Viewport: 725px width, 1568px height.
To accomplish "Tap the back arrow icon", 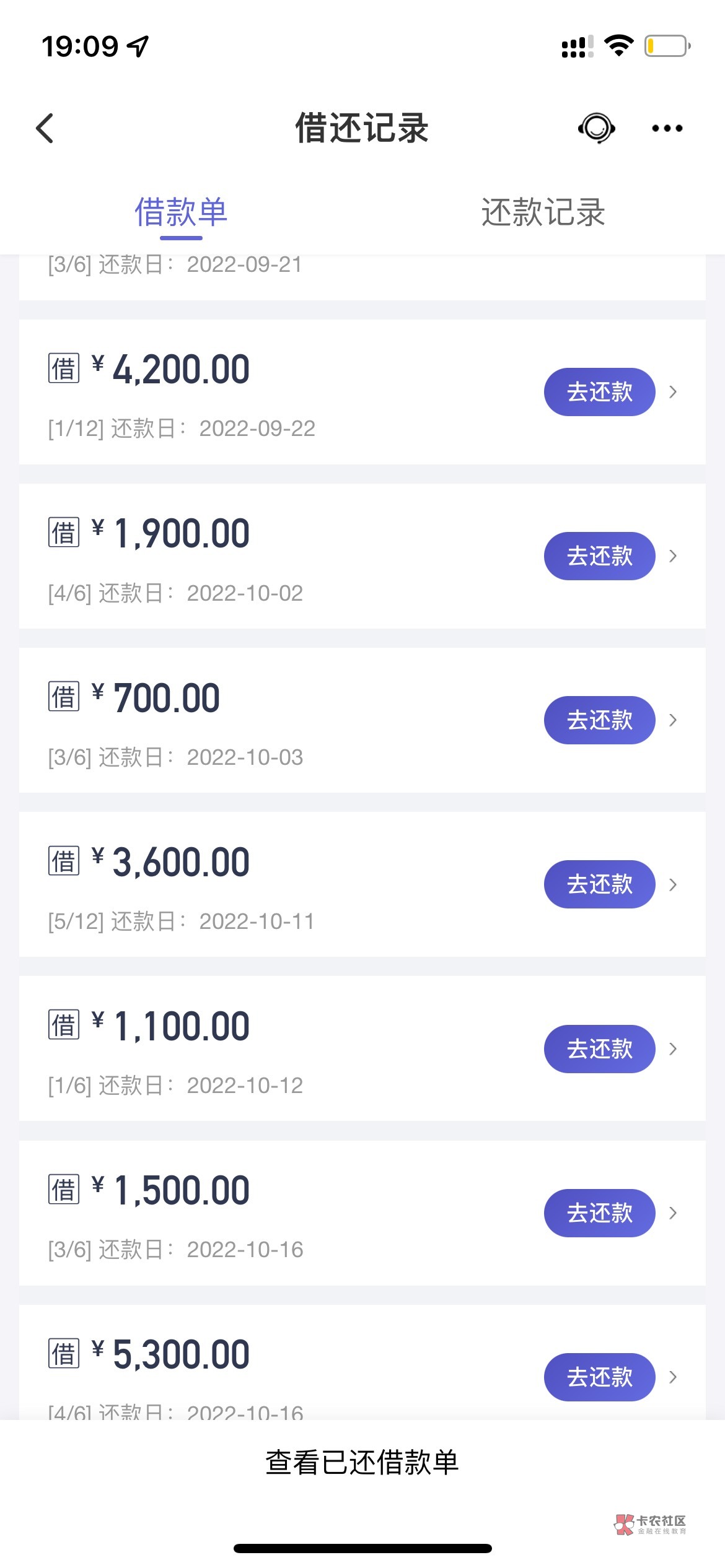I will [45, 128].
